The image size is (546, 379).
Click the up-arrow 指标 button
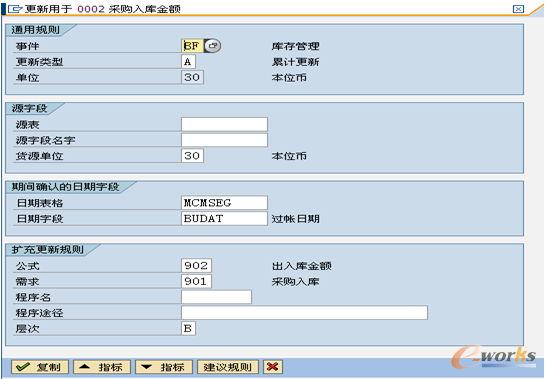coord(102,367)
